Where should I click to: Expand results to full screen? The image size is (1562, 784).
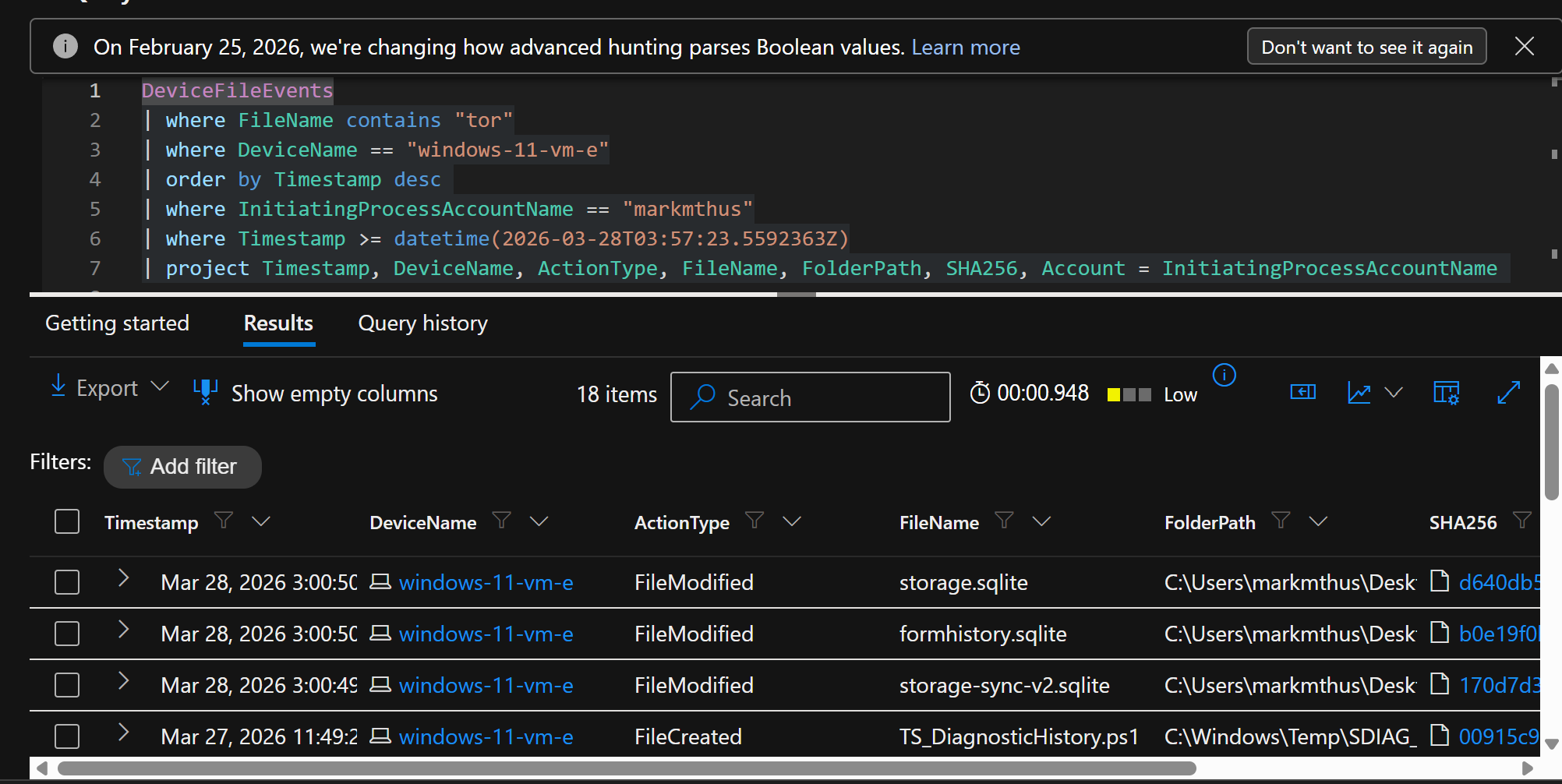tap(1508, 393)
